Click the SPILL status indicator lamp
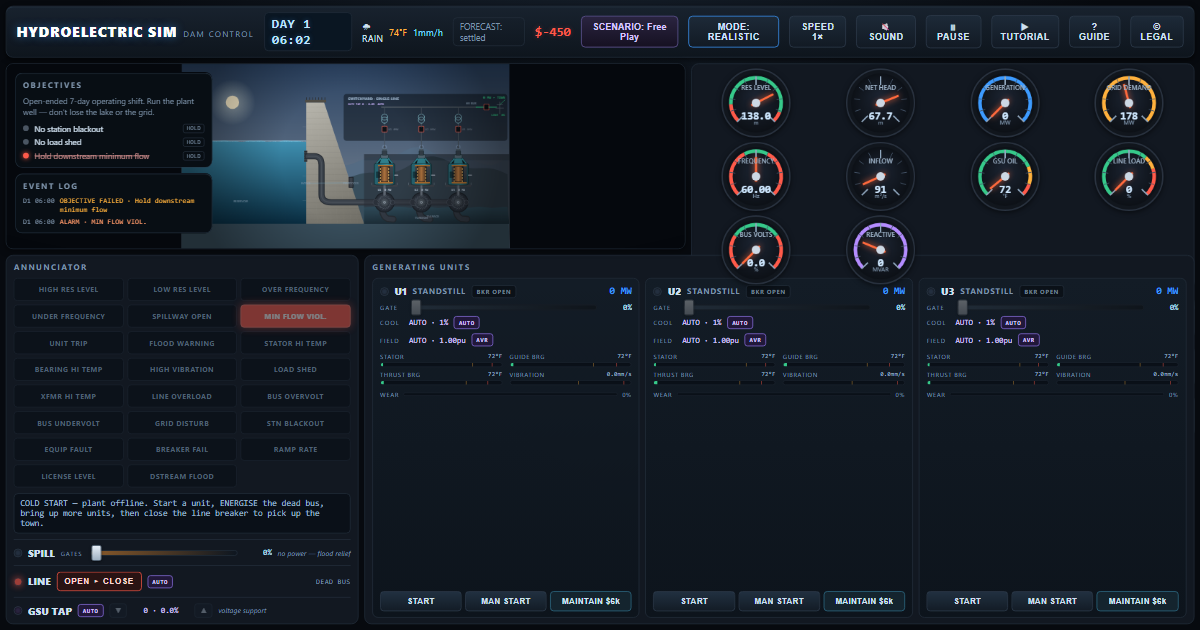The image size is (1200, 630). click(x=18, y=553)
